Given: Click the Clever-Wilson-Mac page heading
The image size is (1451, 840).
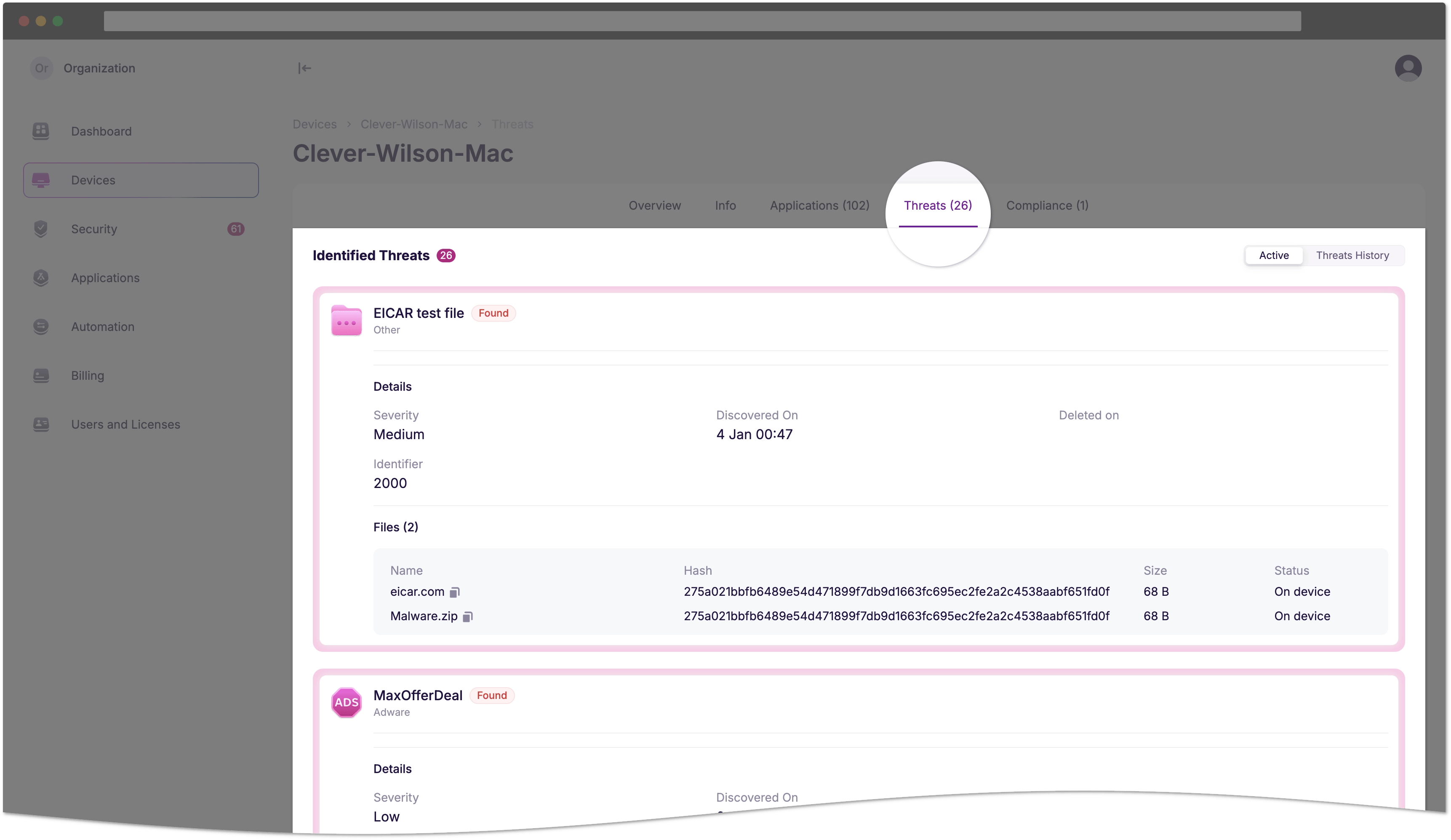Looking at the screenshot, I should [403, 153].
